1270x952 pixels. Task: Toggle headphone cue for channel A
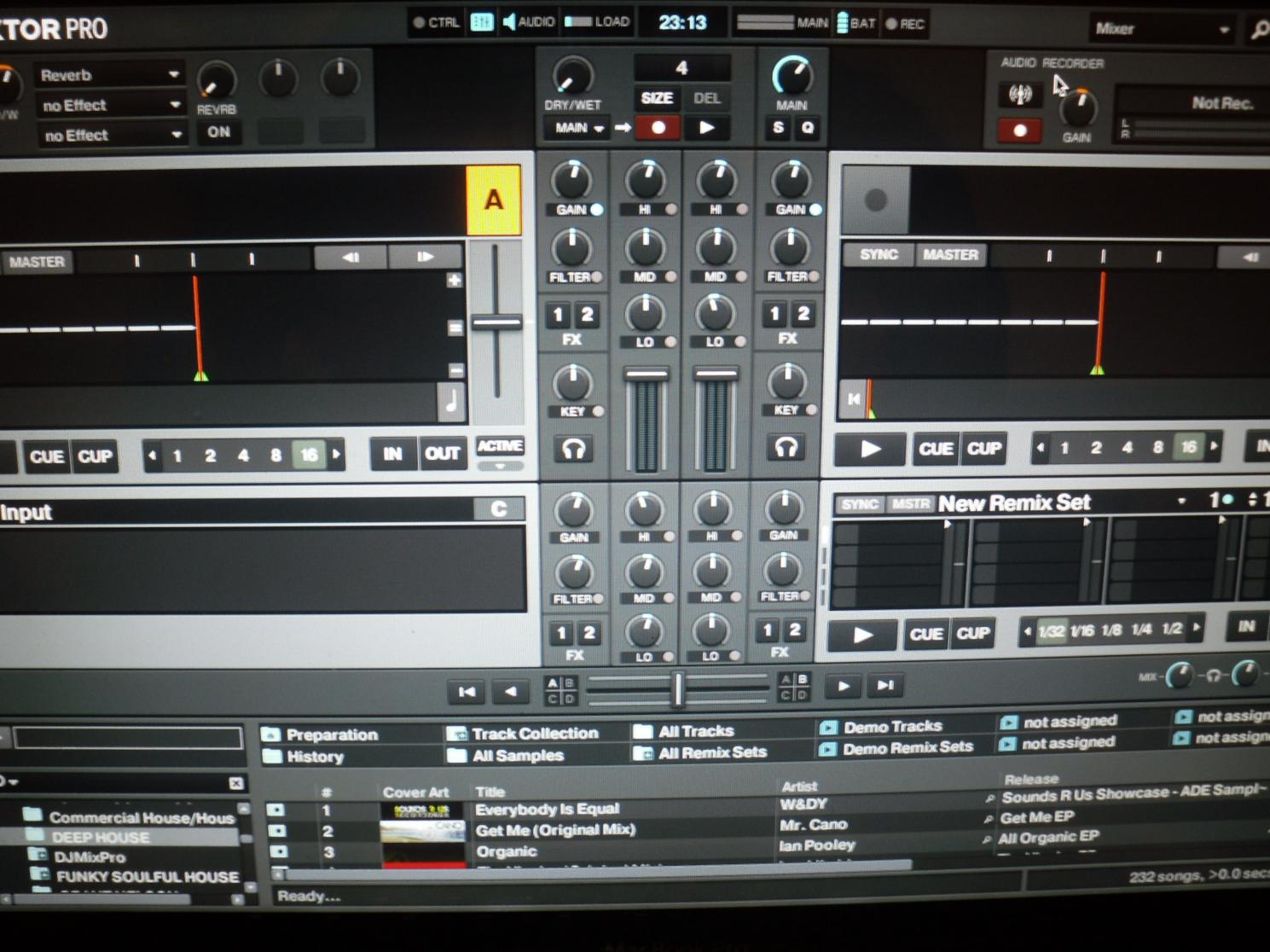[573, 449]
